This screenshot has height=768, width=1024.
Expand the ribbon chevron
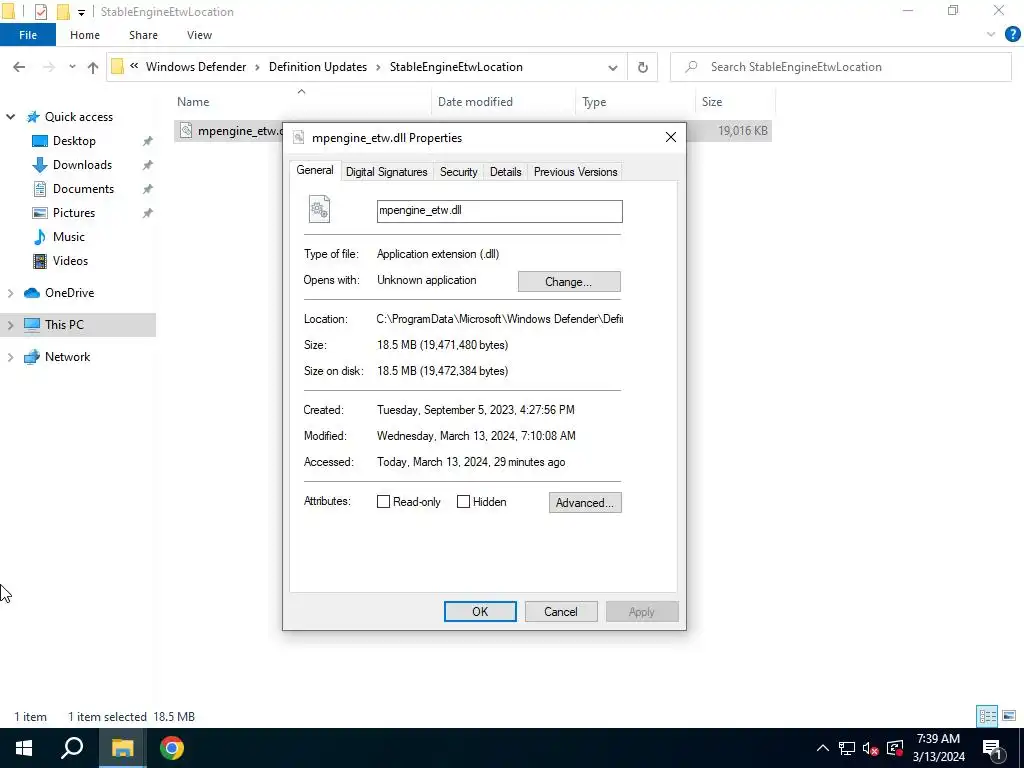[991, 35]
